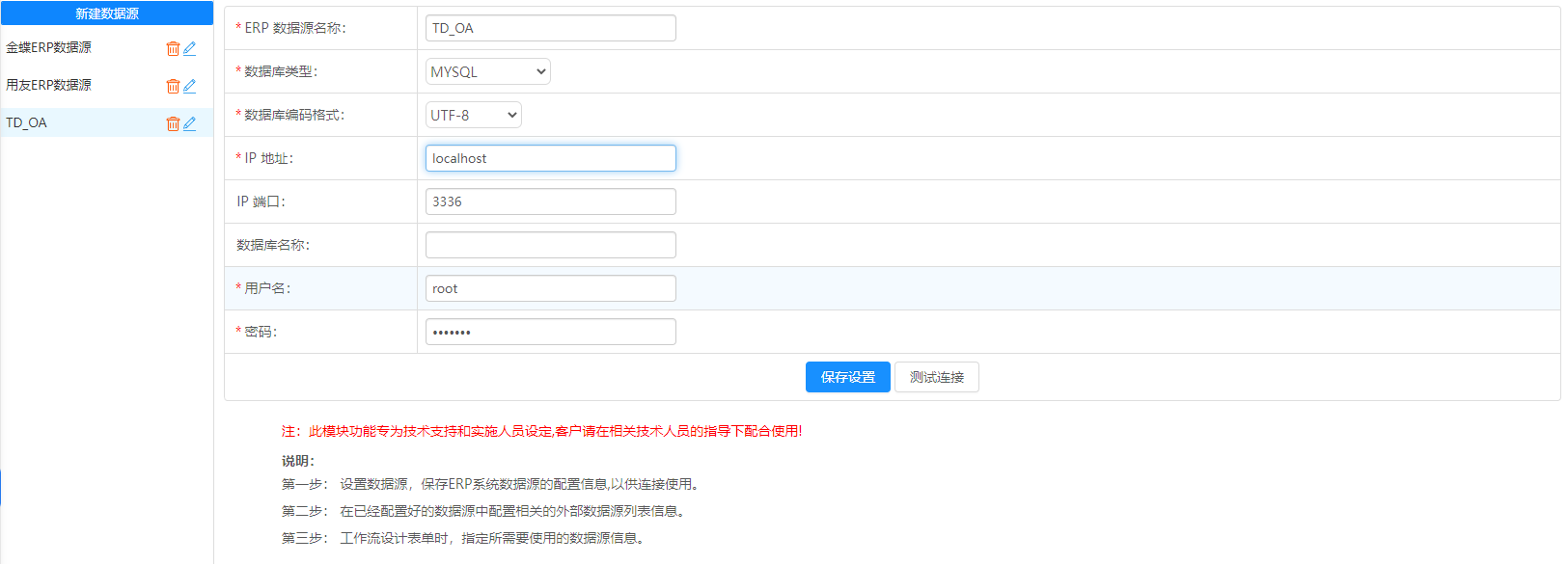
Task: Click the 保存设置 button
Action: pos(847,377)
